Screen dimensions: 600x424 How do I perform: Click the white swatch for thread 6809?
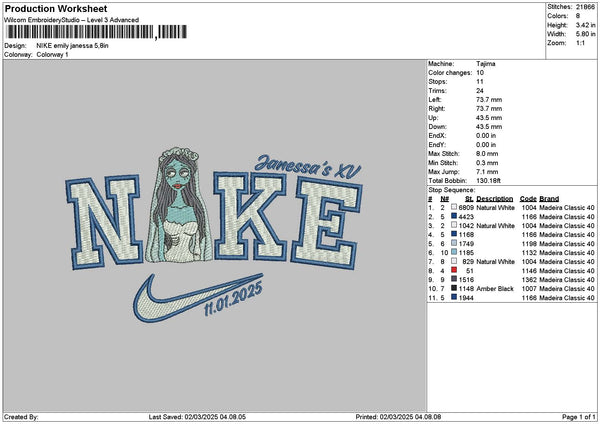point(454,207)
